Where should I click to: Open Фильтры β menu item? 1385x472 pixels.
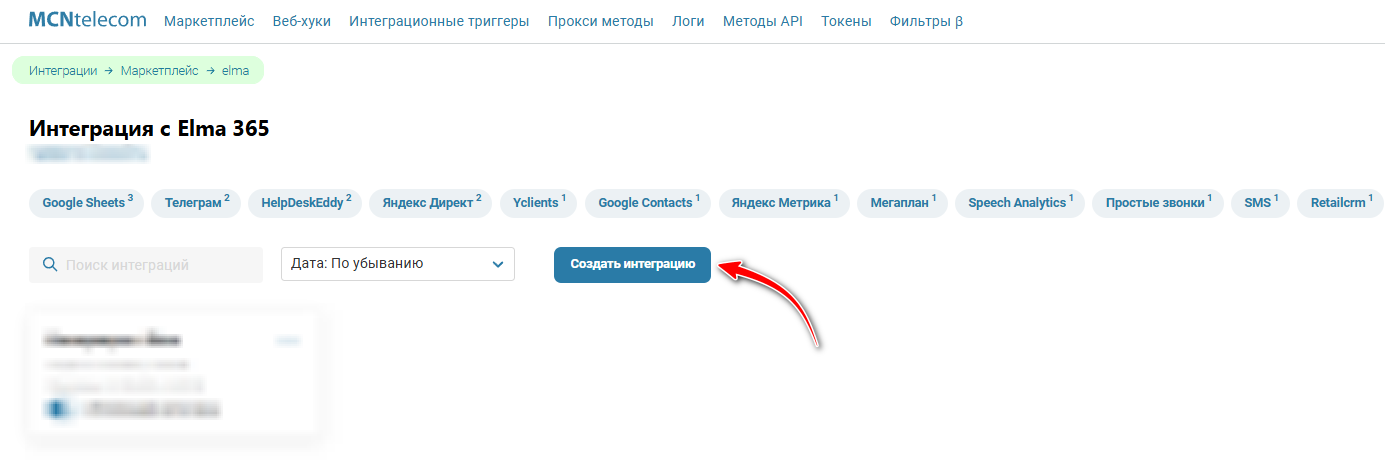(x=926, y=21)
